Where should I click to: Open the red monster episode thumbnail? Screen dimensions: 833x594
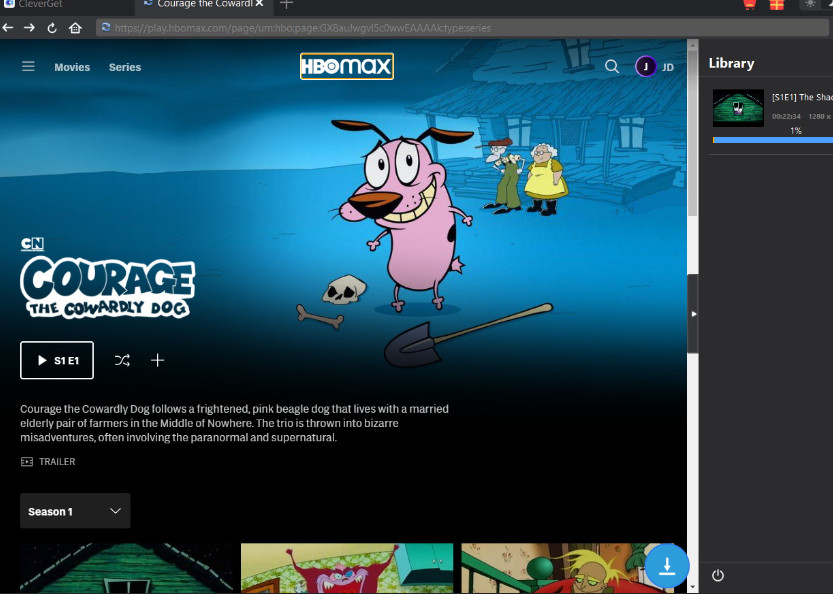(x=347, y=568)
